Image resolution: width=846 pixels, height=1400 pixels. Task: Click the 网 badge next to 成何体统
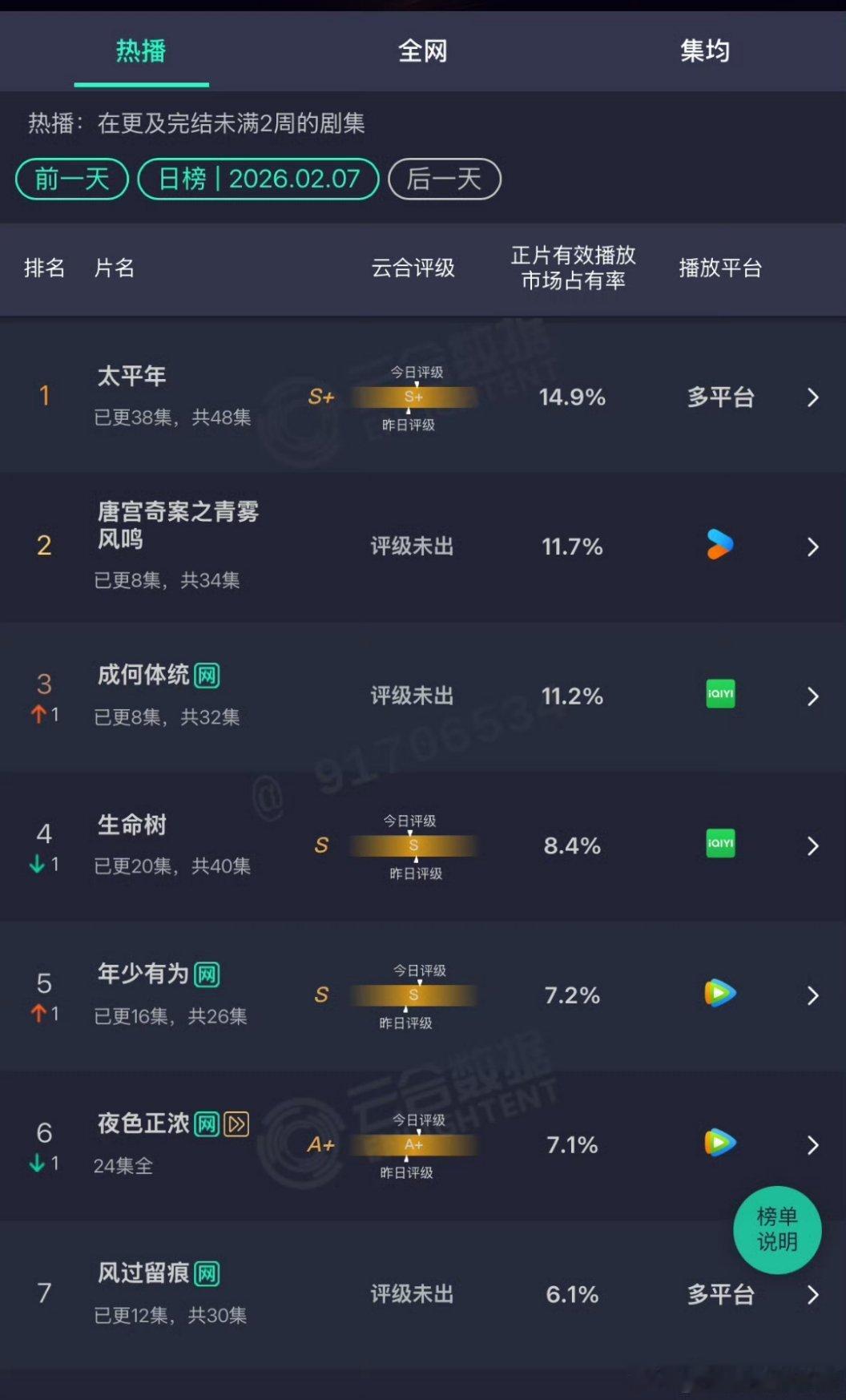207,676
